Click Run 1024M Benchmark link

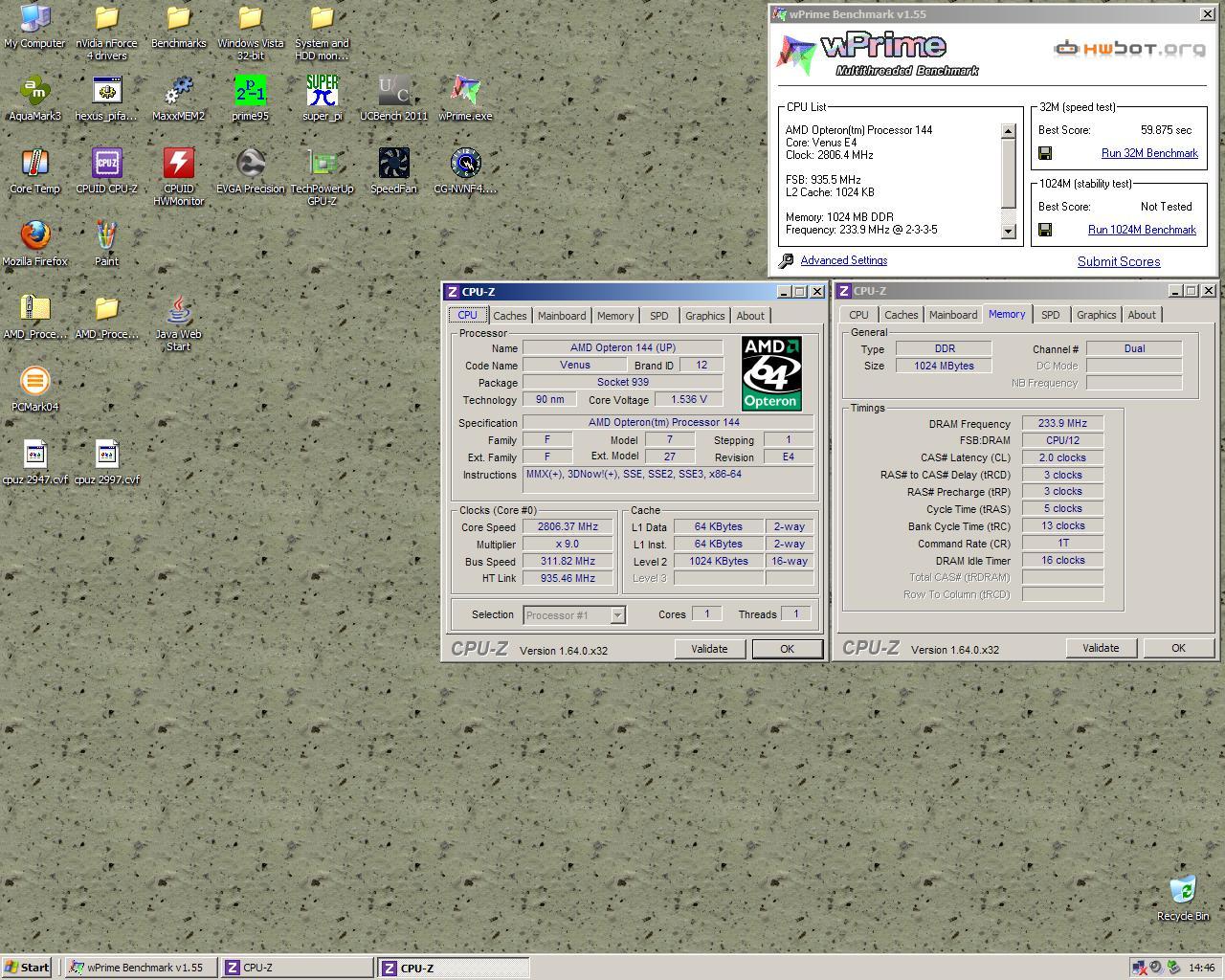1142,230
